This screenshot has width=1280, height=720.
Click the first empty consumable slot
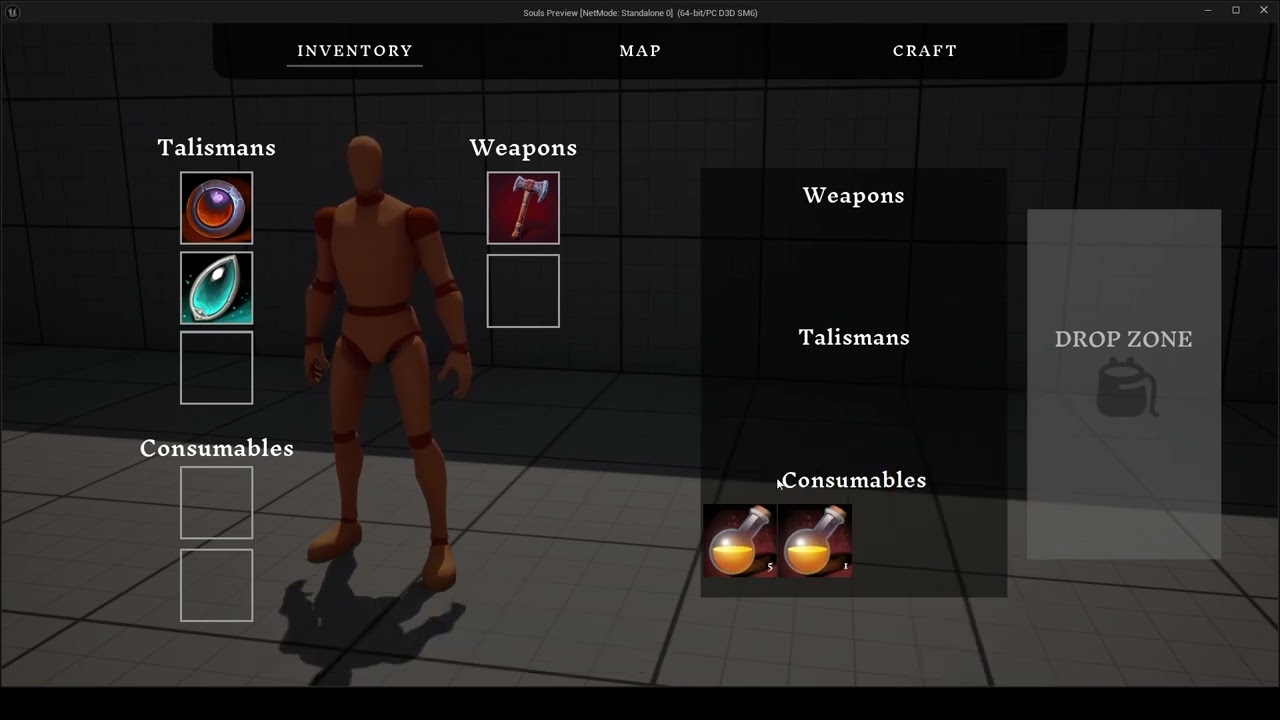pyautogui.click(x=216, y=502)
